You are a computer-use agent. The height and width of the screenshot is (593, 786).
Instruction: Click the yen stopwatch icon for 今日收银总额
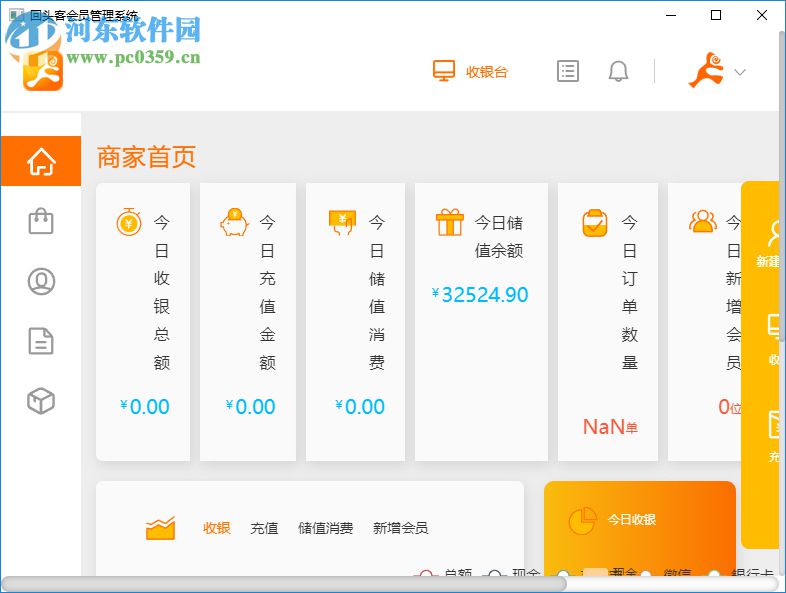coord(129,222)
